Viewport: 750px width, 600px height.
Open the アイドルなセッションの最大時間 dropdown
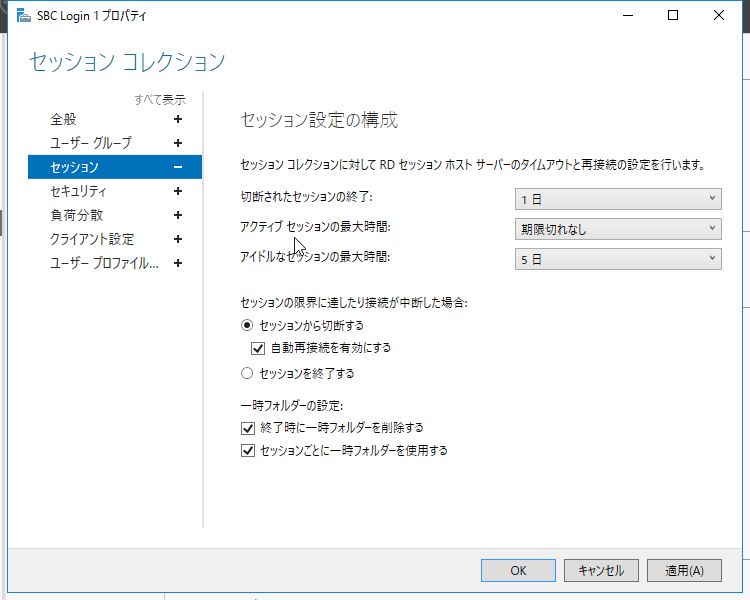coord(618,259)
